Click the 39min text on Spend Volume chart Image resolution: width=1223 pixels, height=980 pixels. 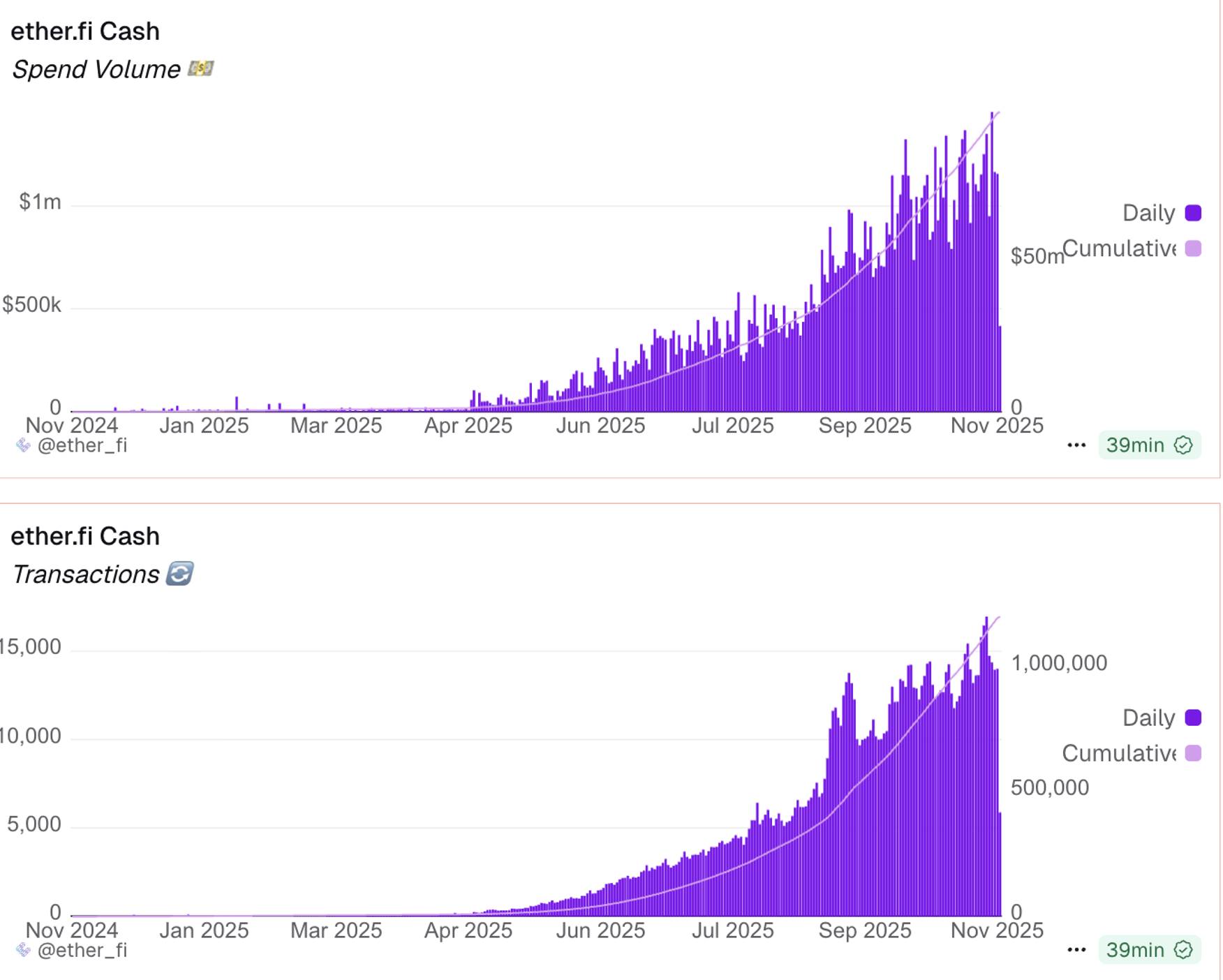click(x=1135, y=445)
